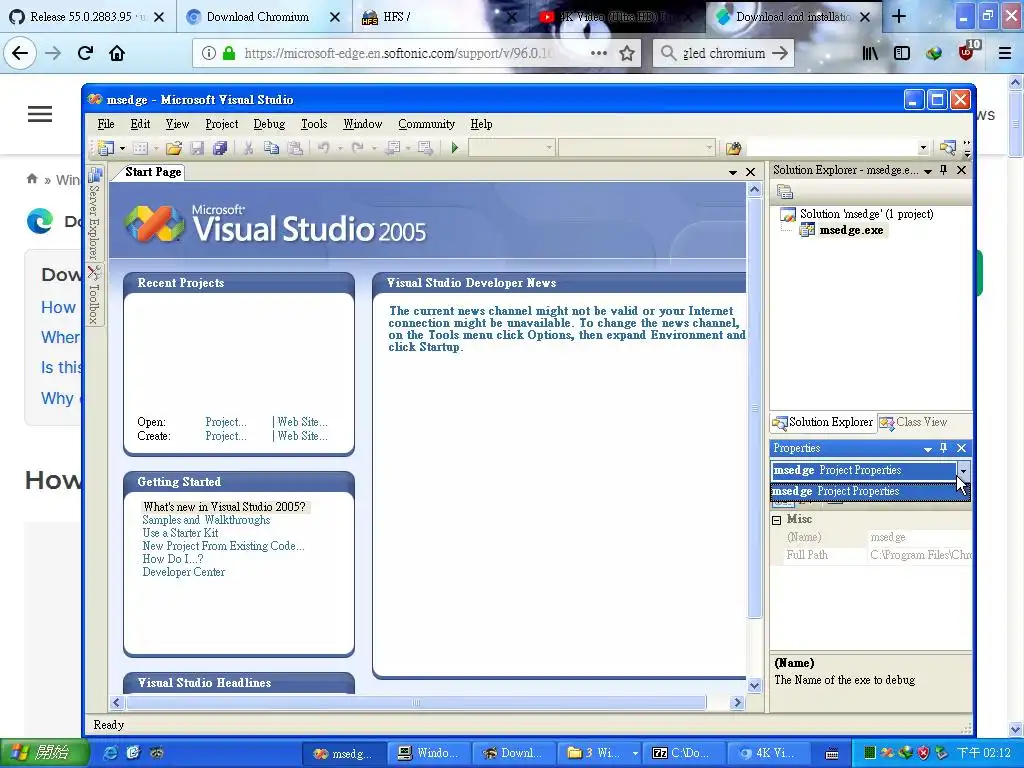Collapse the Misc property category
The image size is (1024, 768).
[776, 520]
